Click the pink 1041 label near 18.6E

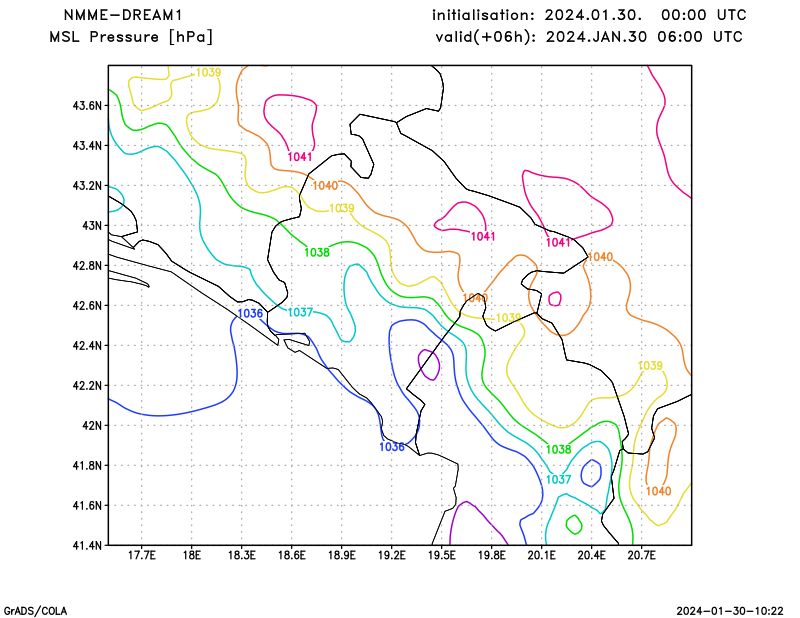pyautogui.click(x=300, y=157)
